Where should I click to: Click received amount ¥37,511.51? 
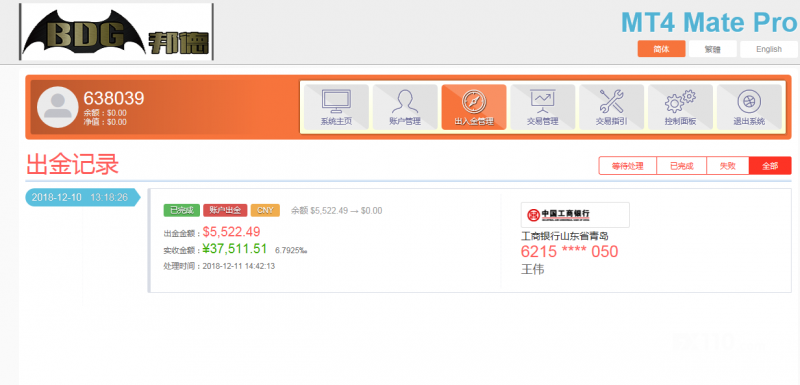(235, 249)
